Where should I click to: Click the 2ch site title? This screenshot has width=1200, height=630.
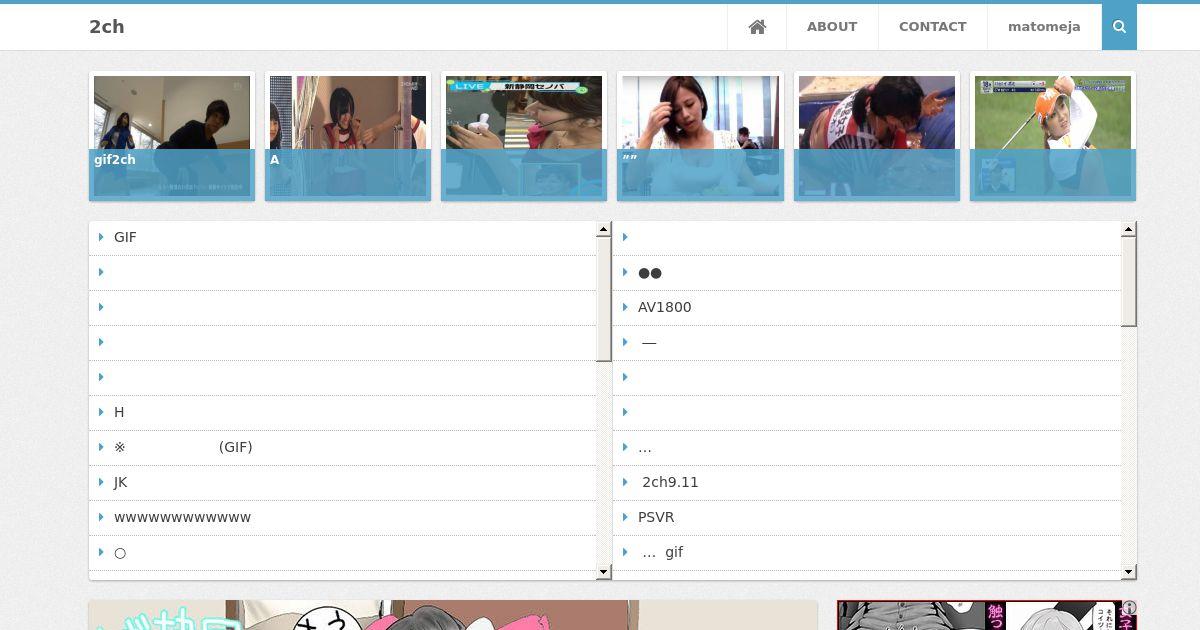pos(107,27)
